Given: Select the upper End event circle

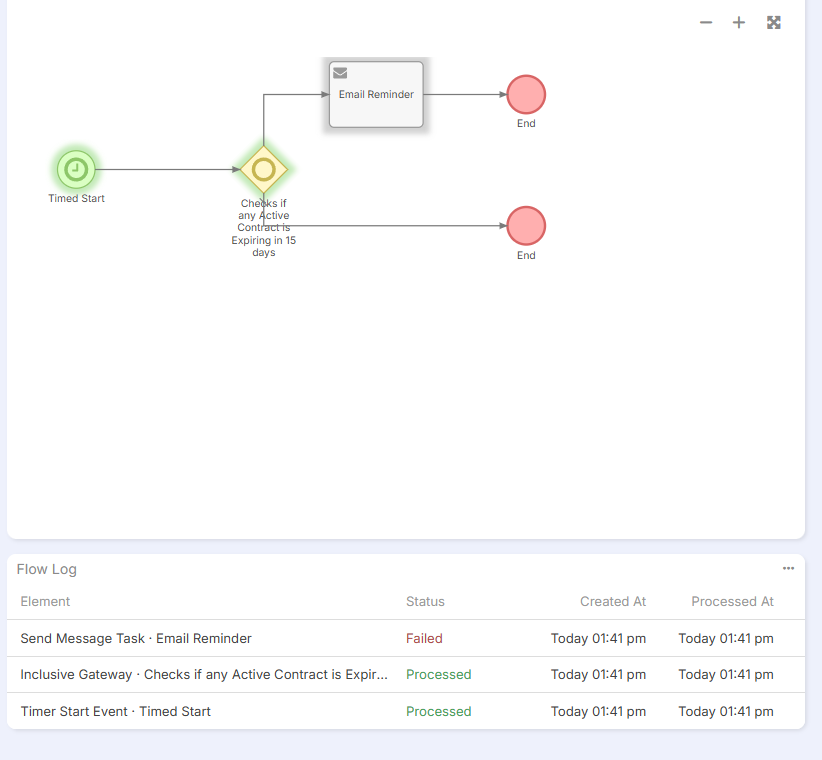Looking at the screenshot, I should [x=526, y=95].
